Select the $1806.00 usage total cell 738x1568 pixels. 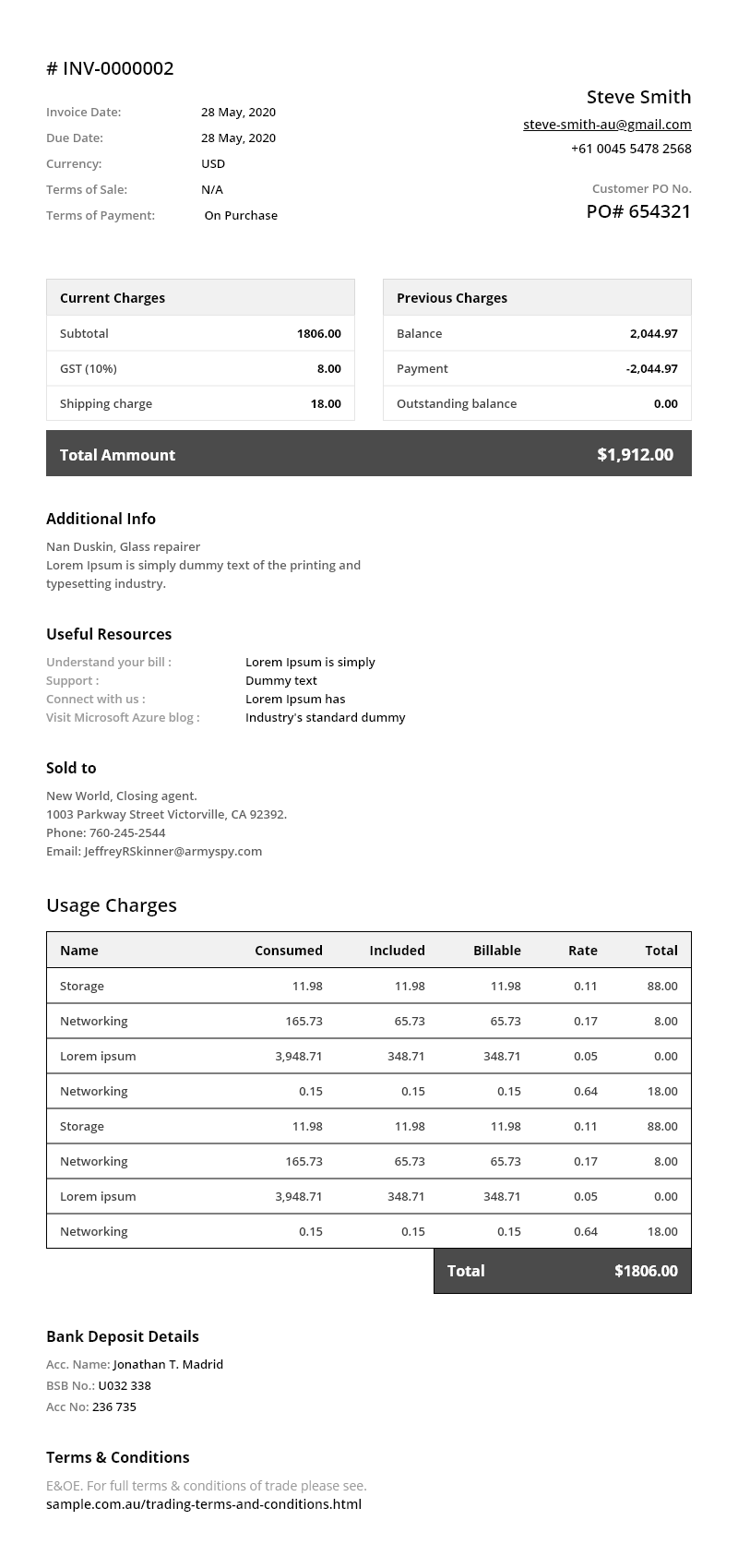(x=646, y=1271)
